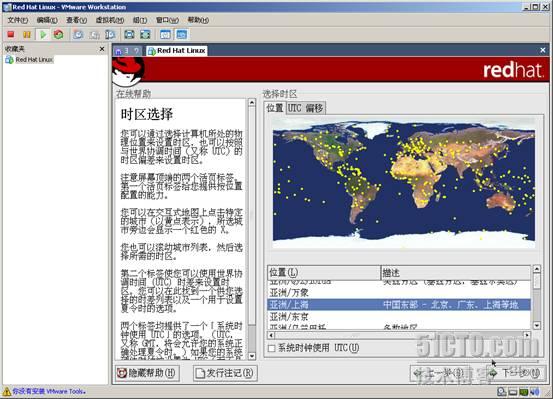
Task: Click the timezone list scroll-right arrow
Action: [527, 335]
